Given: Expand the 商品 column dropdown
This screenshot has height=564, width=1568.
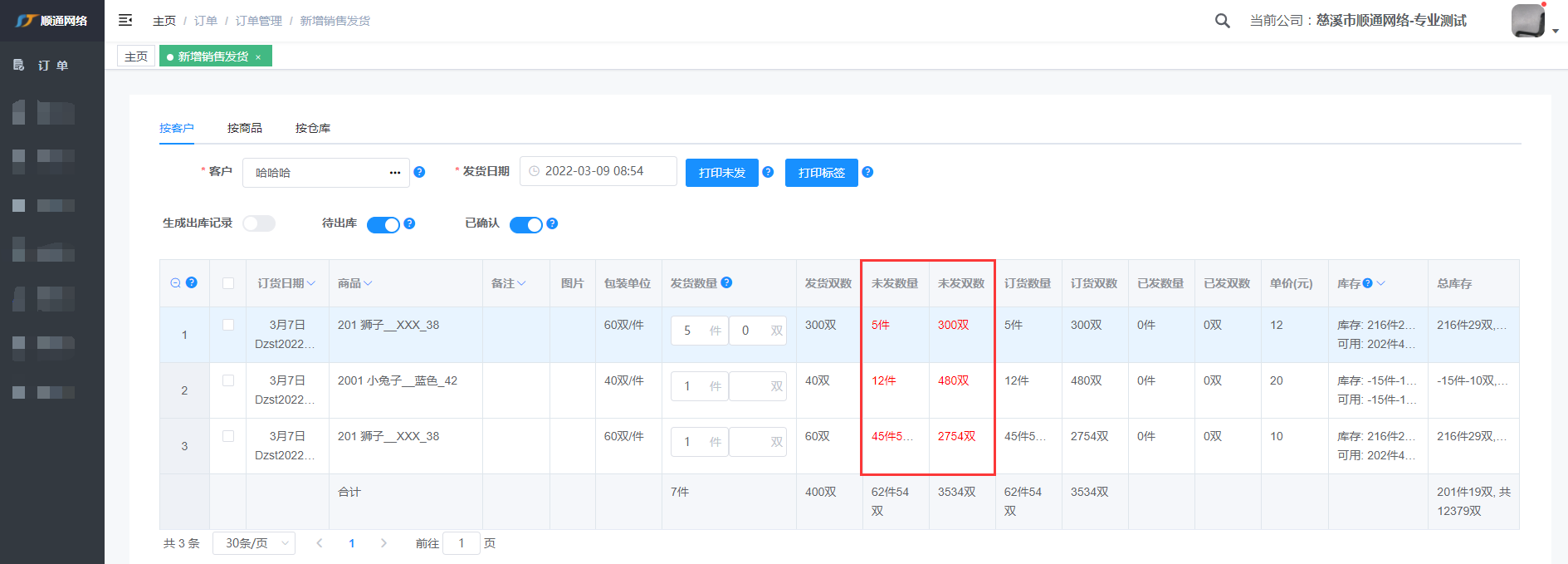Looking at the screenshot, I should point(368,283).
